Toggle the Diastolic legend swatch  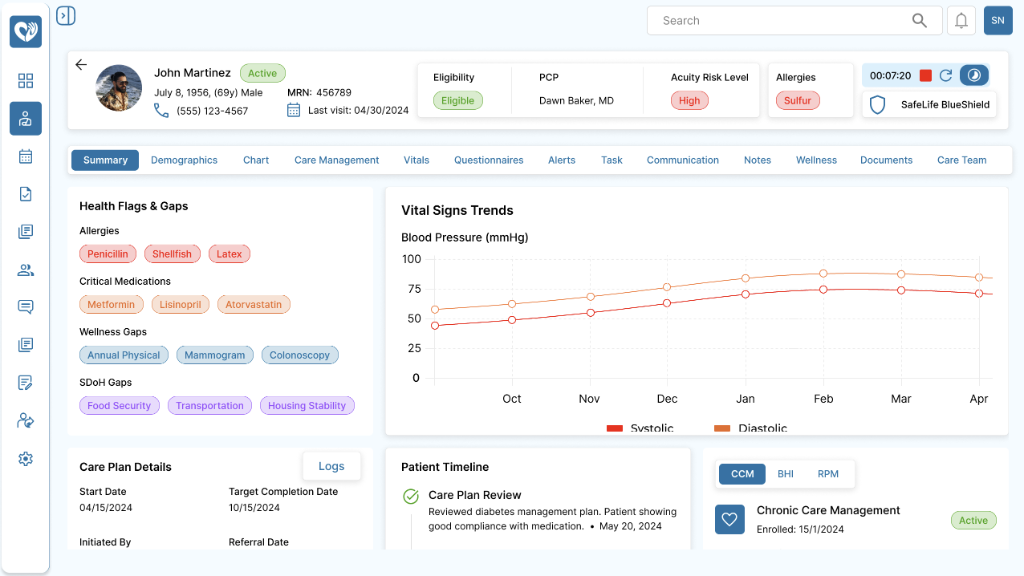click(722, 428)
